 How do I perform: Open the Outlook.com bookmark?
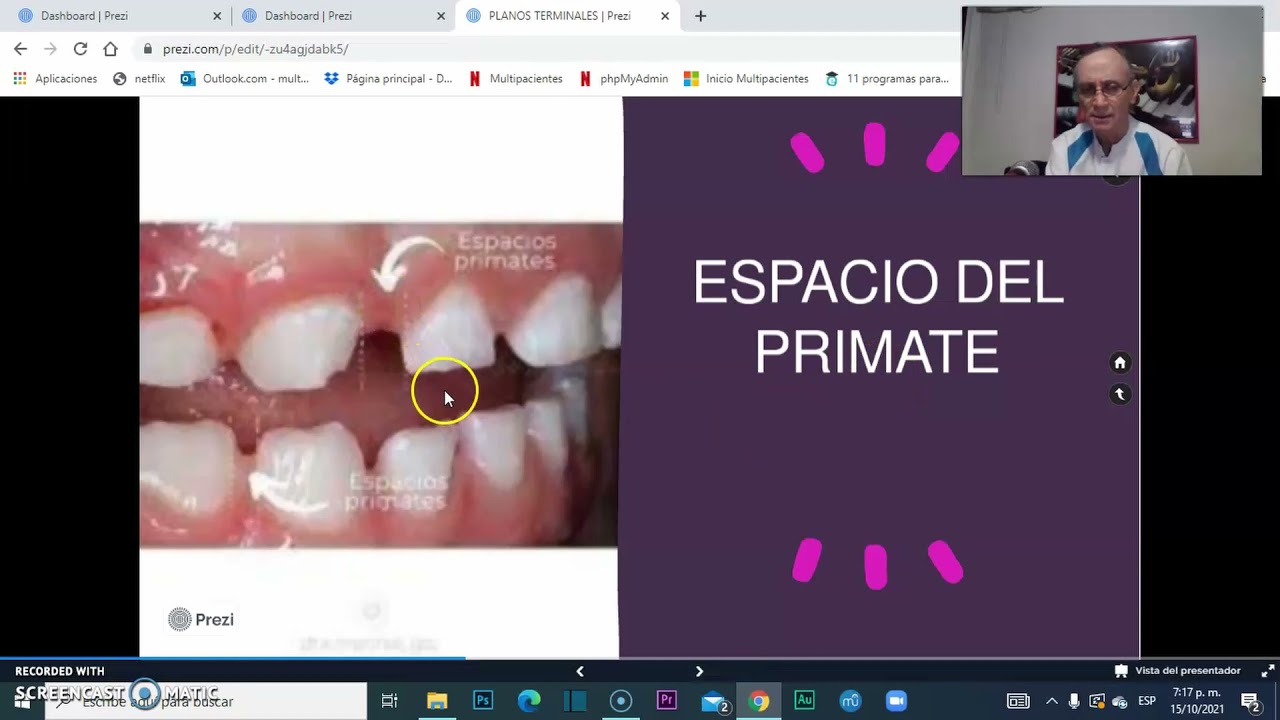tap(245, 78)
